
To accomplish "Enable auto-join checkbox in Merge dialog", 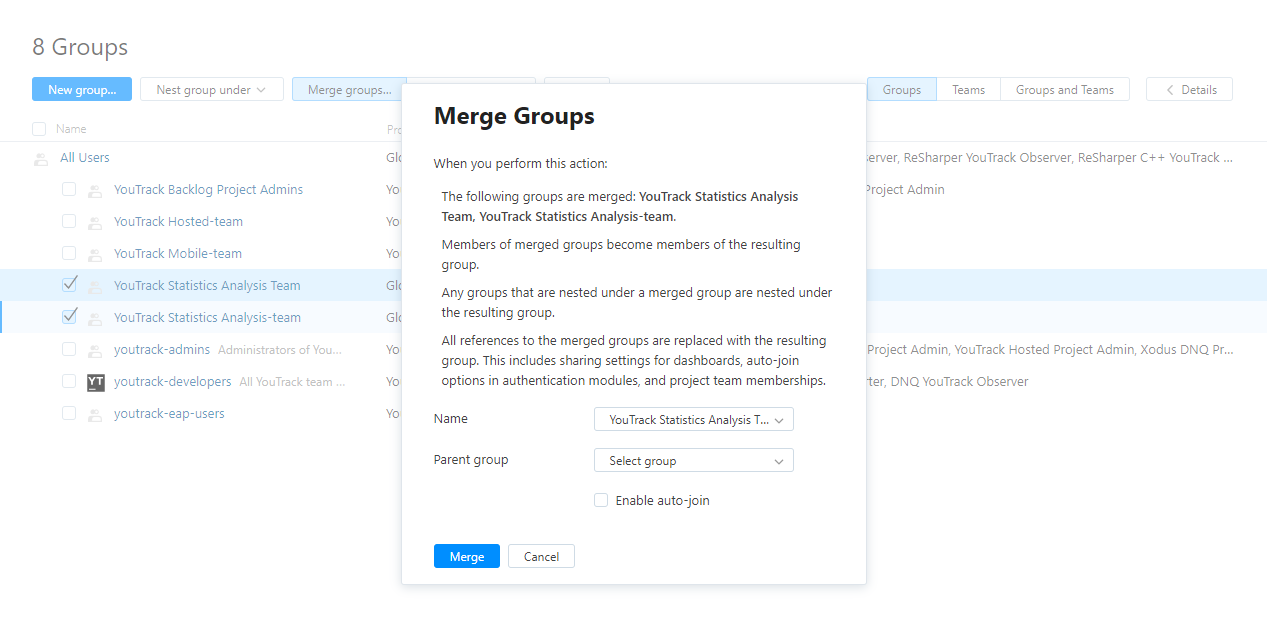I will click(601, 500).
